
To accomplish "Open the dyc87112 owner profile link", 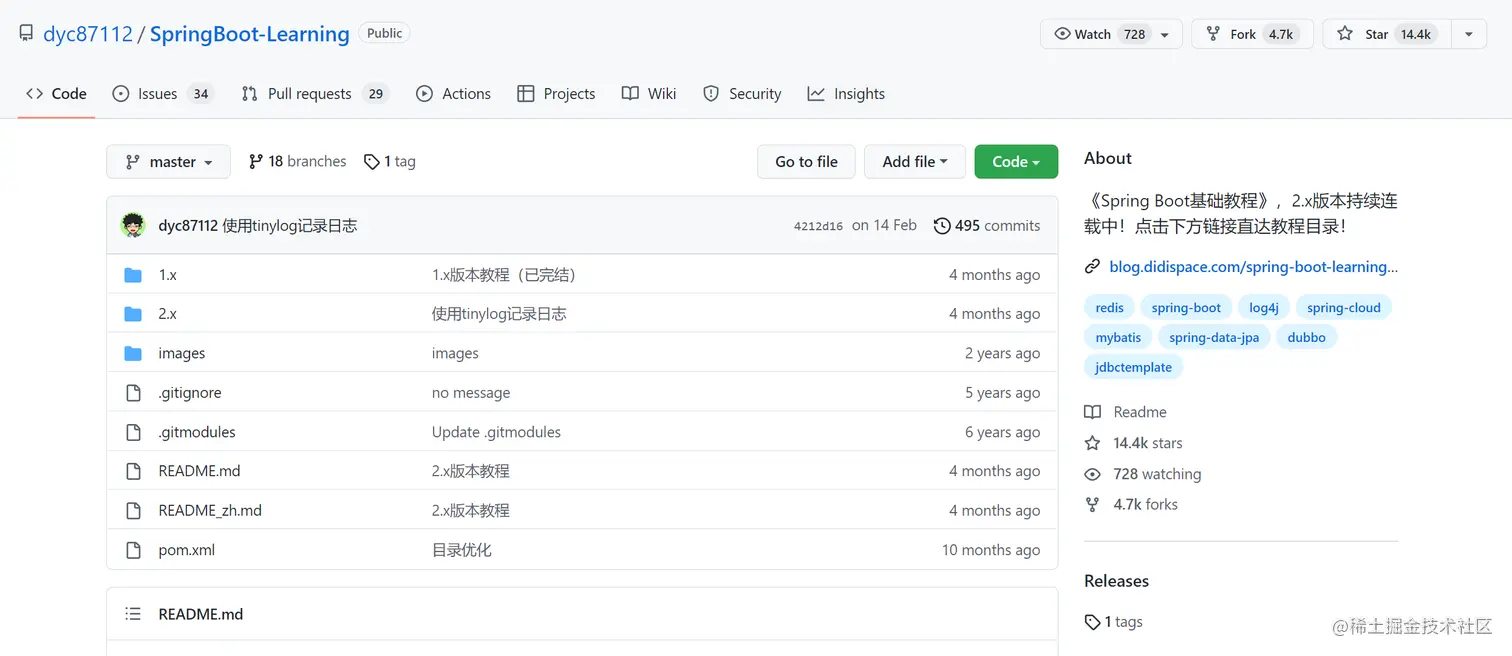I will pos(88,34).
